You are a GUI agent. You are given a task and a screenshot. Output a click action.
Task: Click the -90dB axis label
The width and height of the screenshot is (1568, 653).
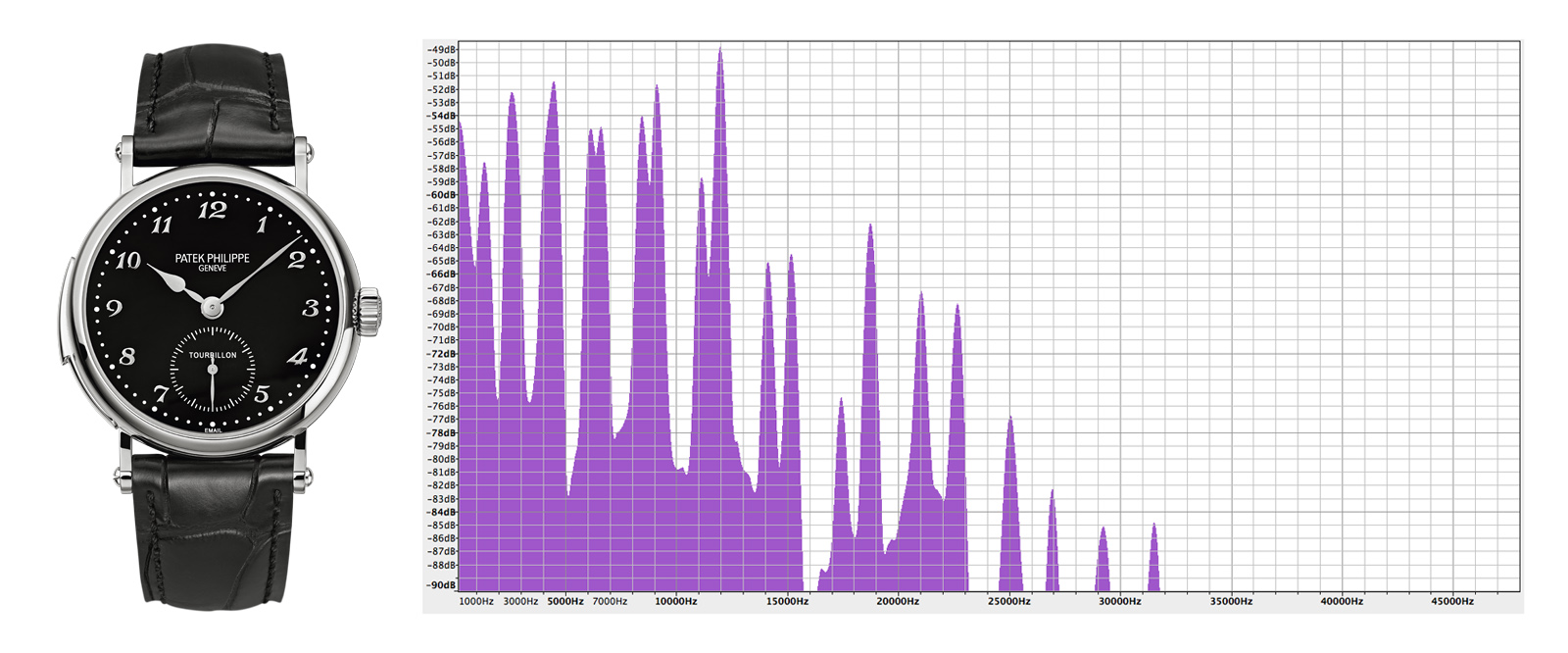pos(442,585)
